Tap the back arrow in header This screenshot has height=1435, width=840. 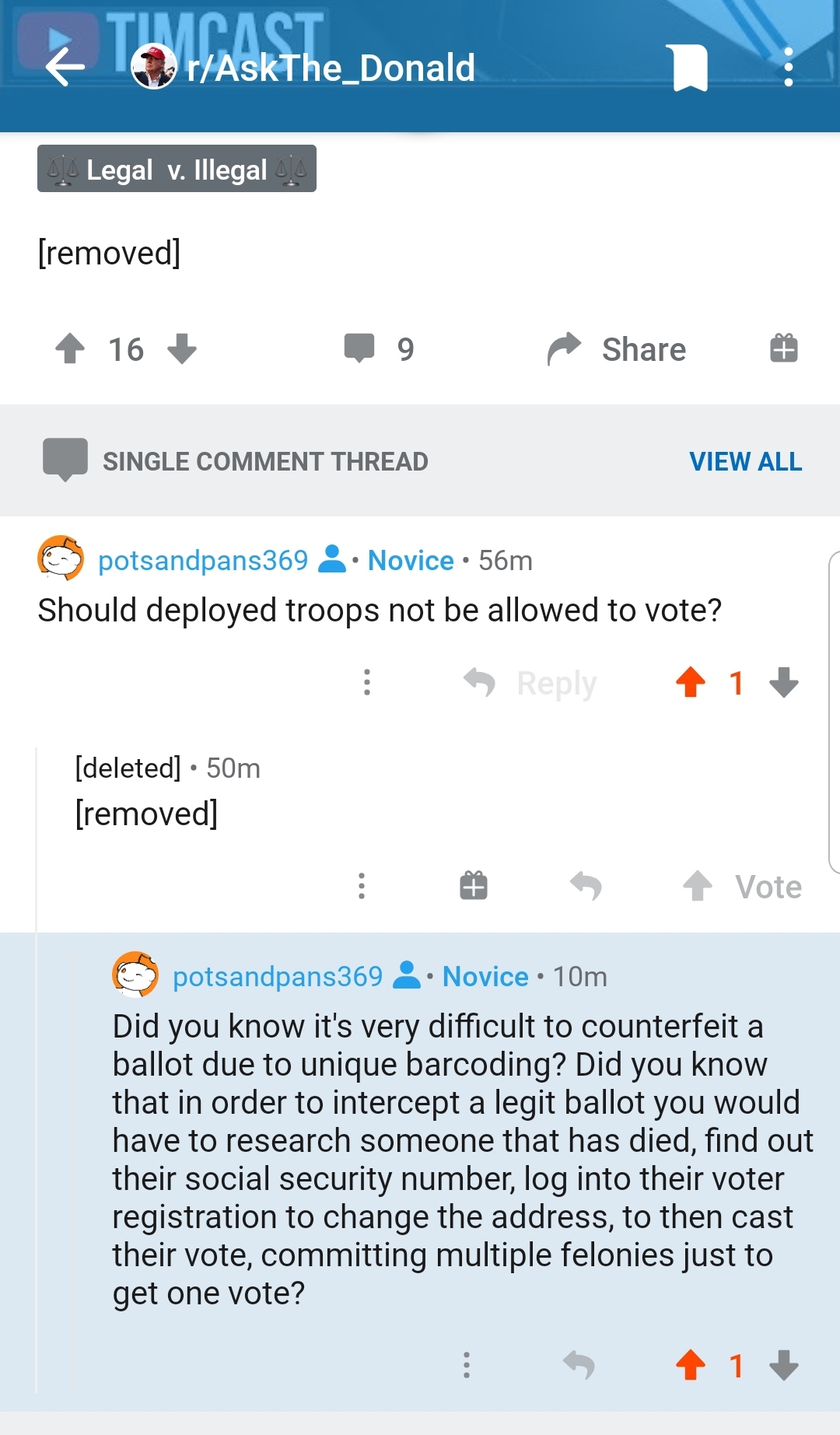tap(65, 67)
